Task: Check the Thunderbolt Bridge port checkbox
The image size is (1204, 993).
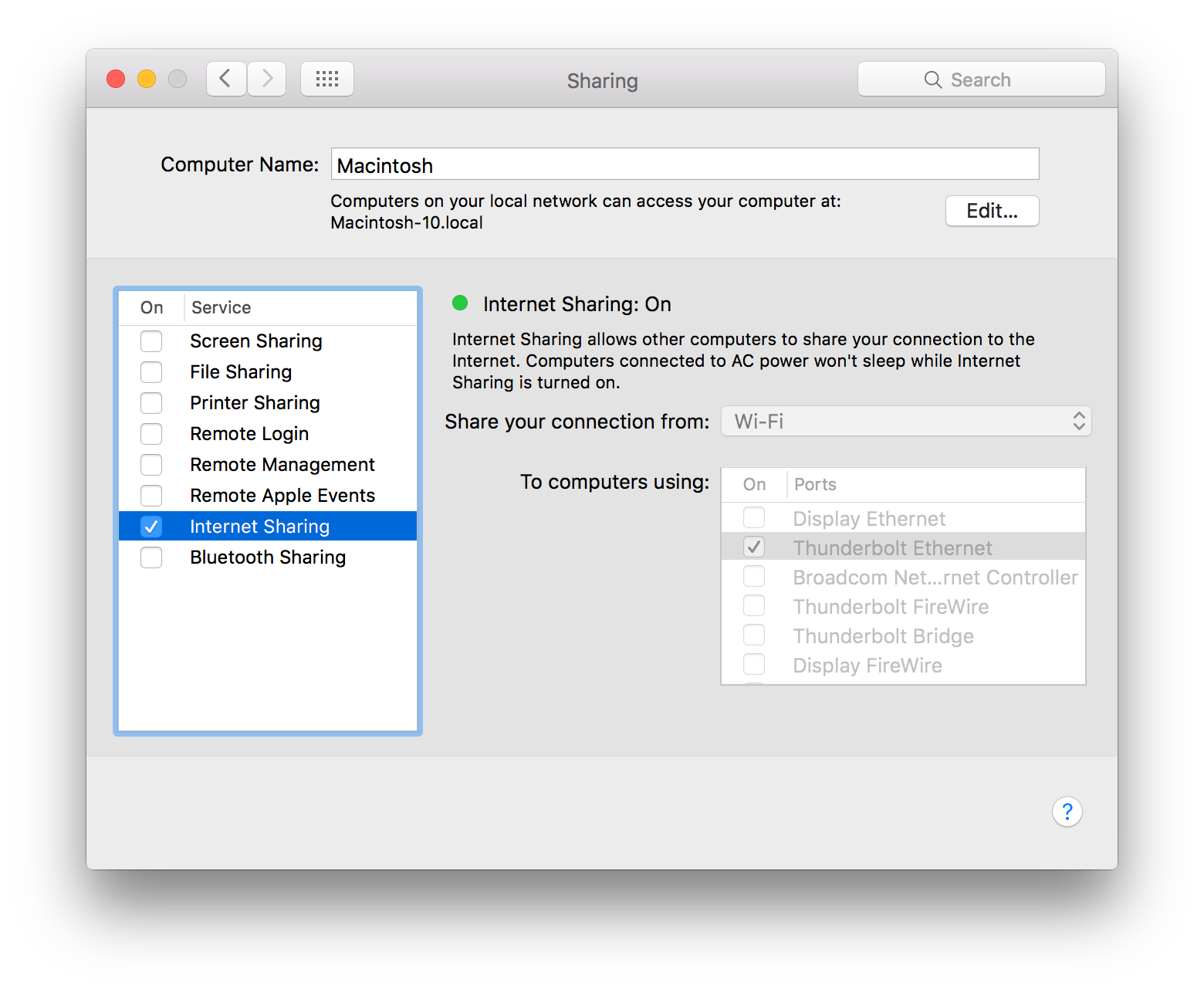Action: [754, 635]
